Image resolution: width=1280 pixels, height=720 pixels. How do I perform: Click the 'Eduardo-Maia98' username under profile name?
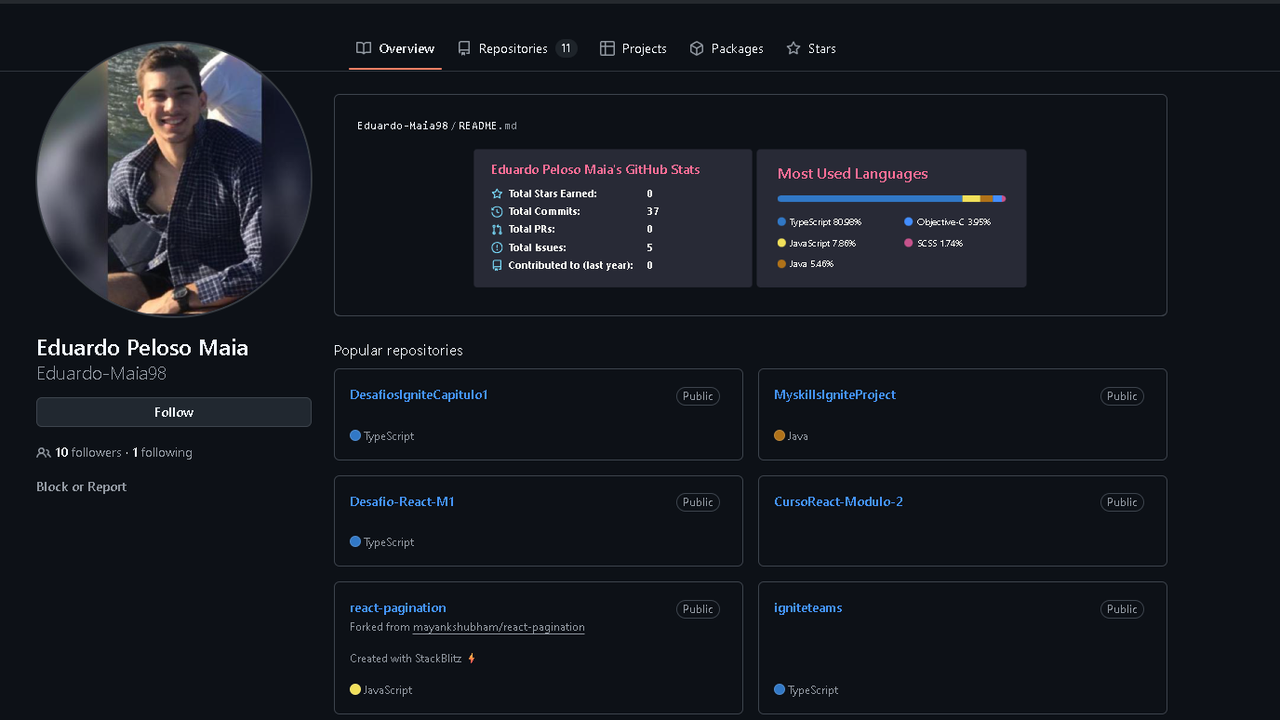coord(101,373)
